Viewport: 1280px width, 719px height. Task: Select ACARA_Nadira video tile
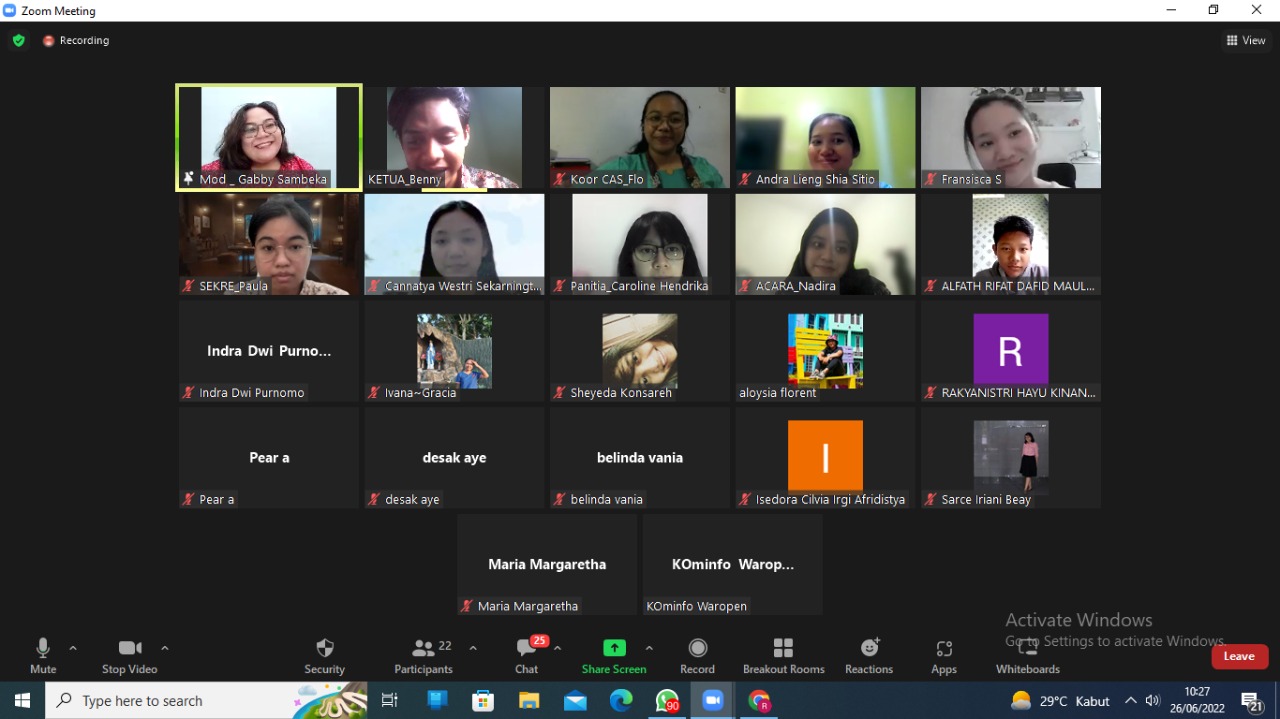825,244
